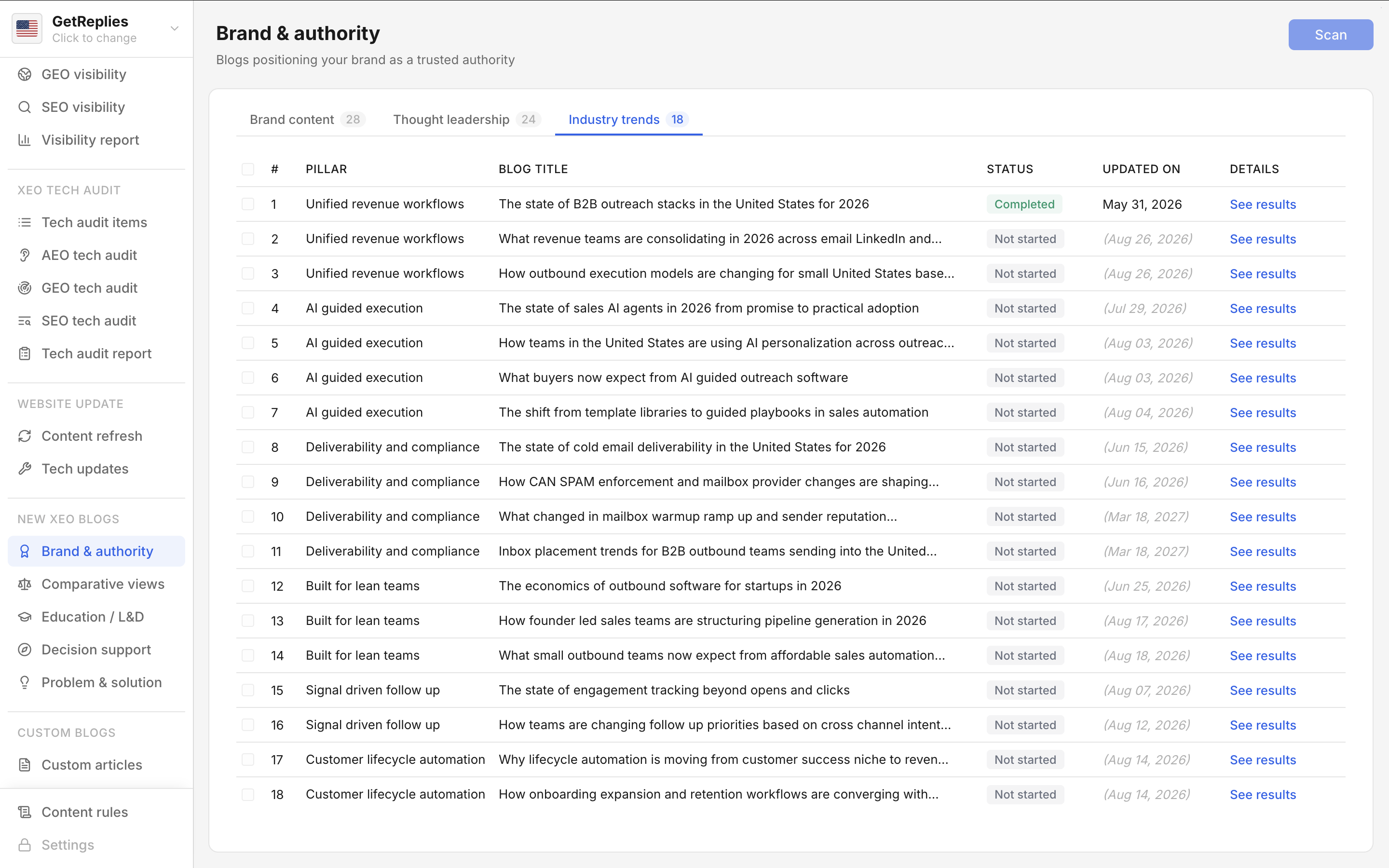Open SEO tech audit in the sidebar
Viewport: 1389px width, 868px height.
[96, 321]
